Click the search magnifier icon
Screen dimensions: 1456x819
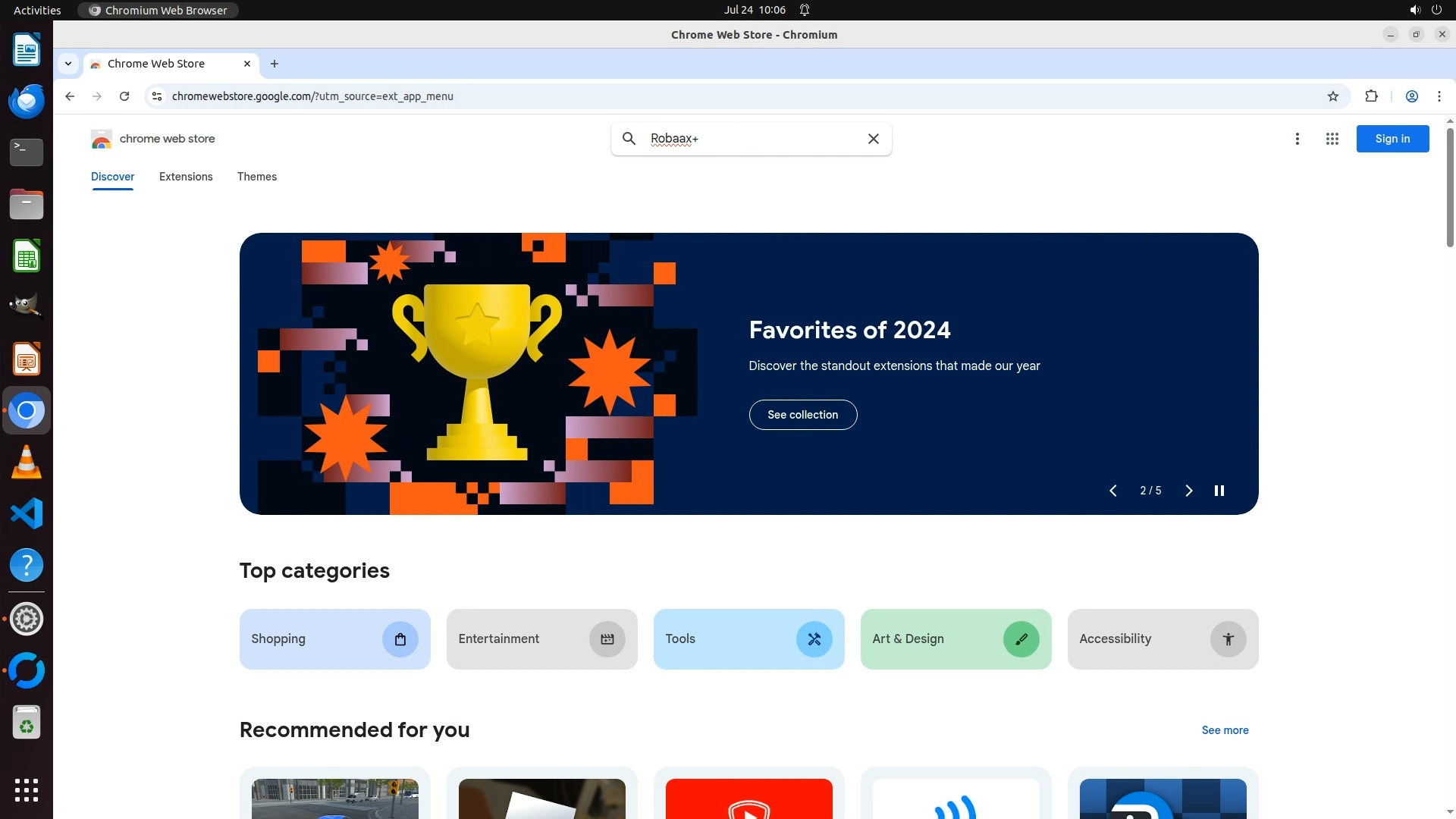coord(629,139)
